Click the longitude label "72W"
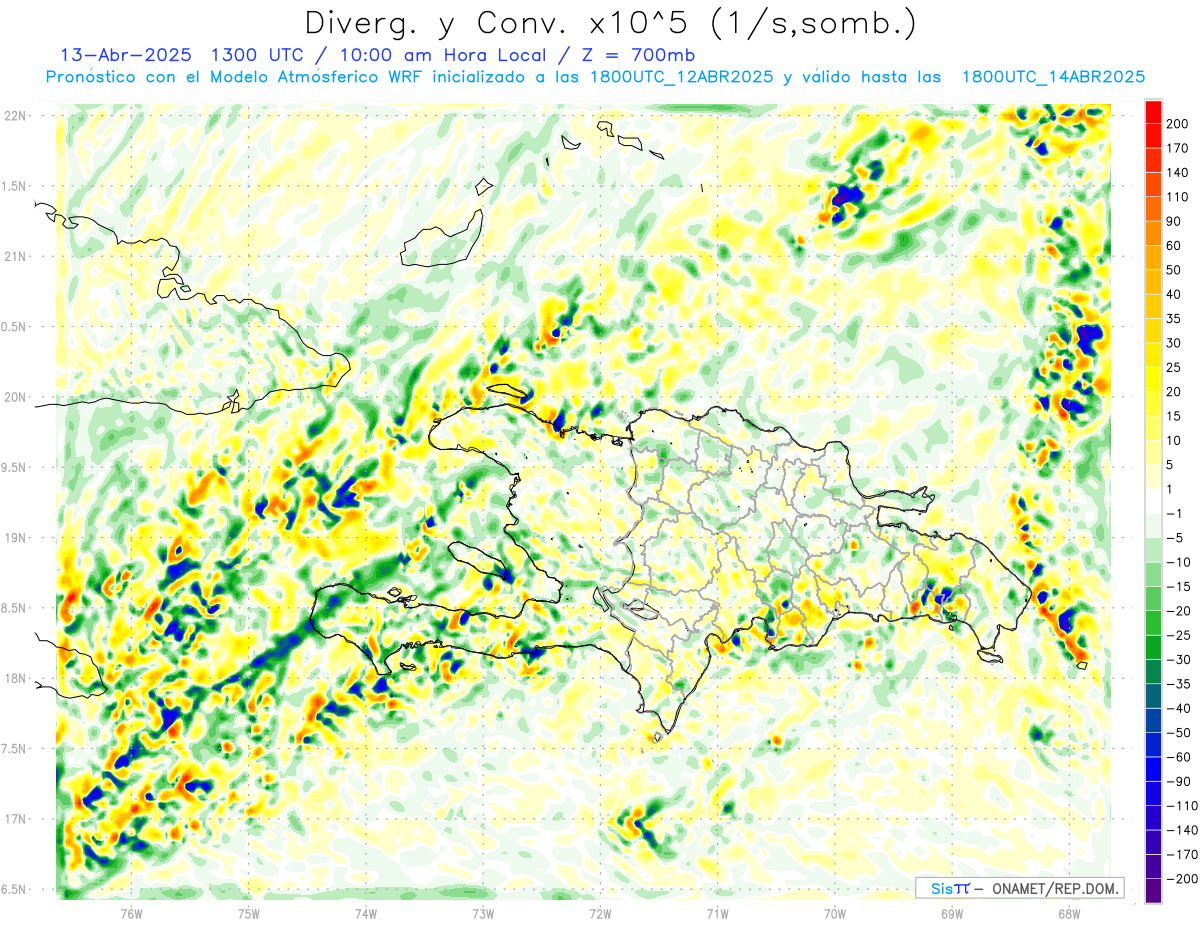Image resolution: width=1200 pixels, height=927 pixels. [x=600, y=914]
